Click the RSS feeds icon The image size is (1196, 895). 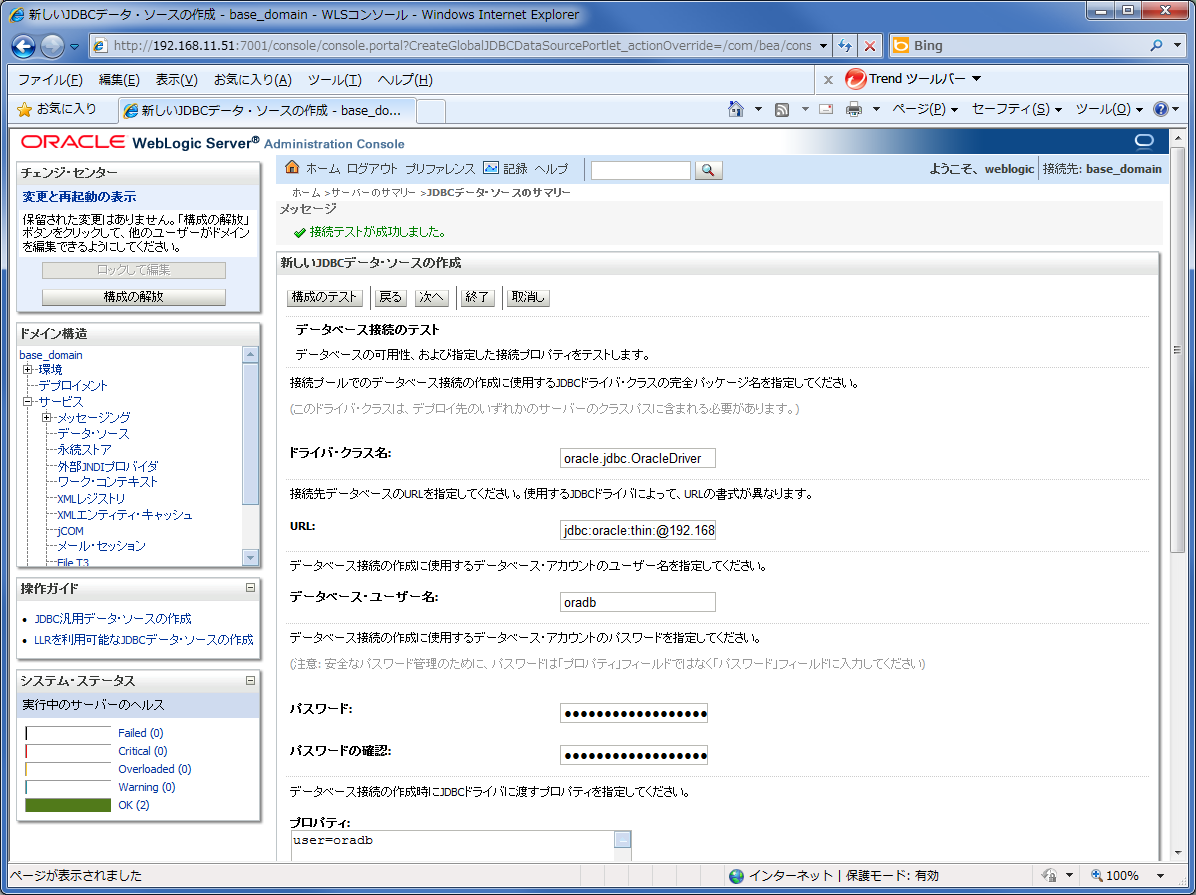(782, 110)
